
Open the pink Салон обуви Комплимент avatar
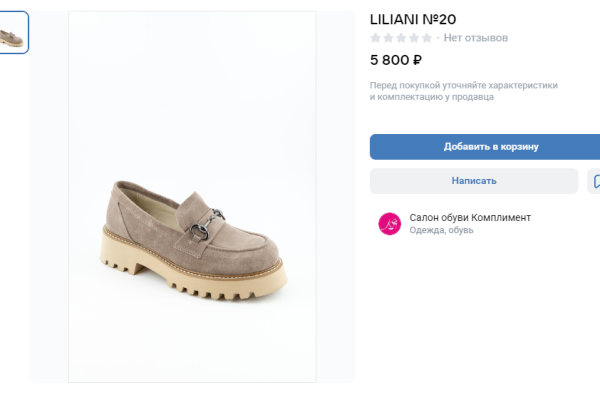tap(389, 223)
